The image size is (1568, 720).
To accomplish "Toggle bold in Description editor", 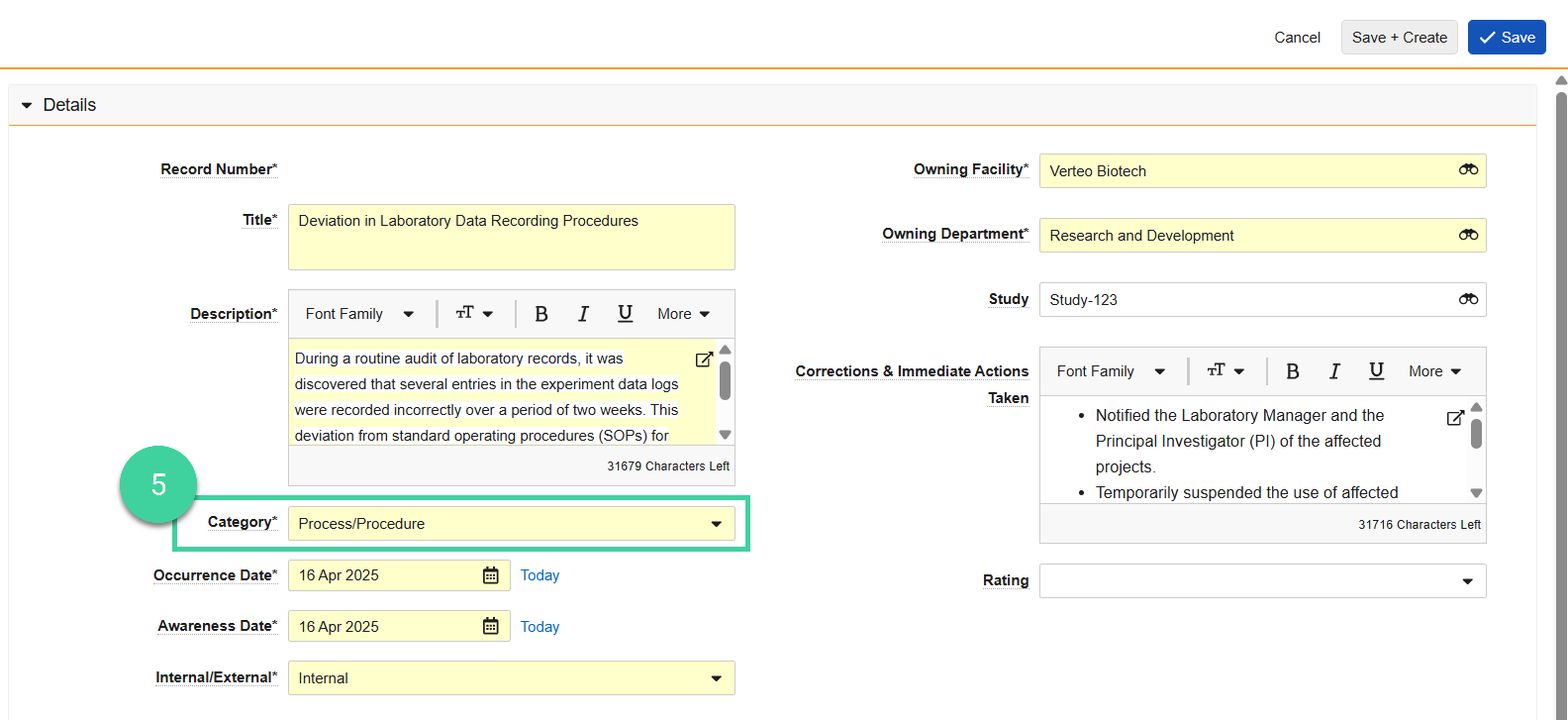I will click(541, 314).
